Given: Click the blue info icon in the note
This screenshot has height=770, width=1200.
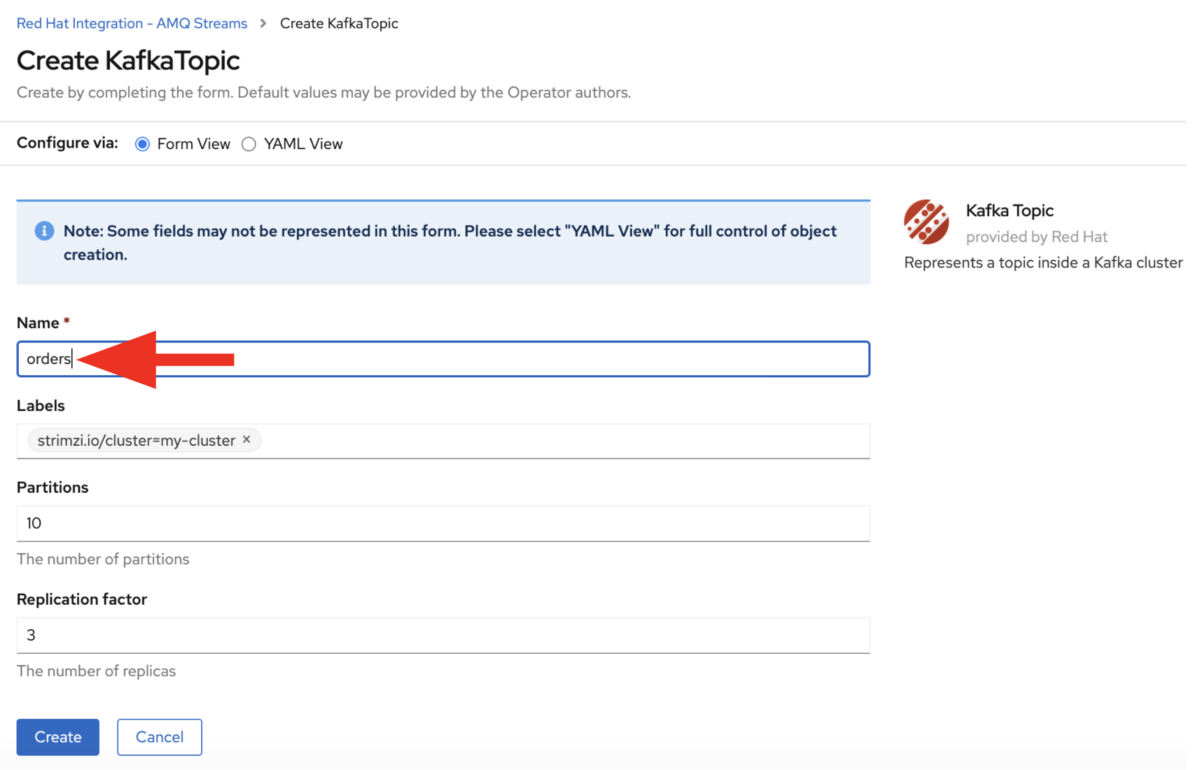Looking at the screenshot, I should pos(44,231).
